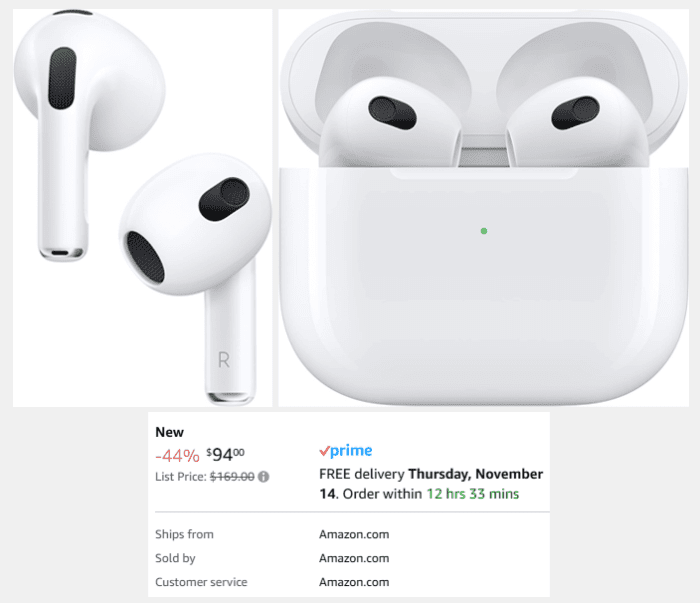Click the green LED on charging case
Image resolution: width=700 pixels, height=603 pixels.
(484, 231)
